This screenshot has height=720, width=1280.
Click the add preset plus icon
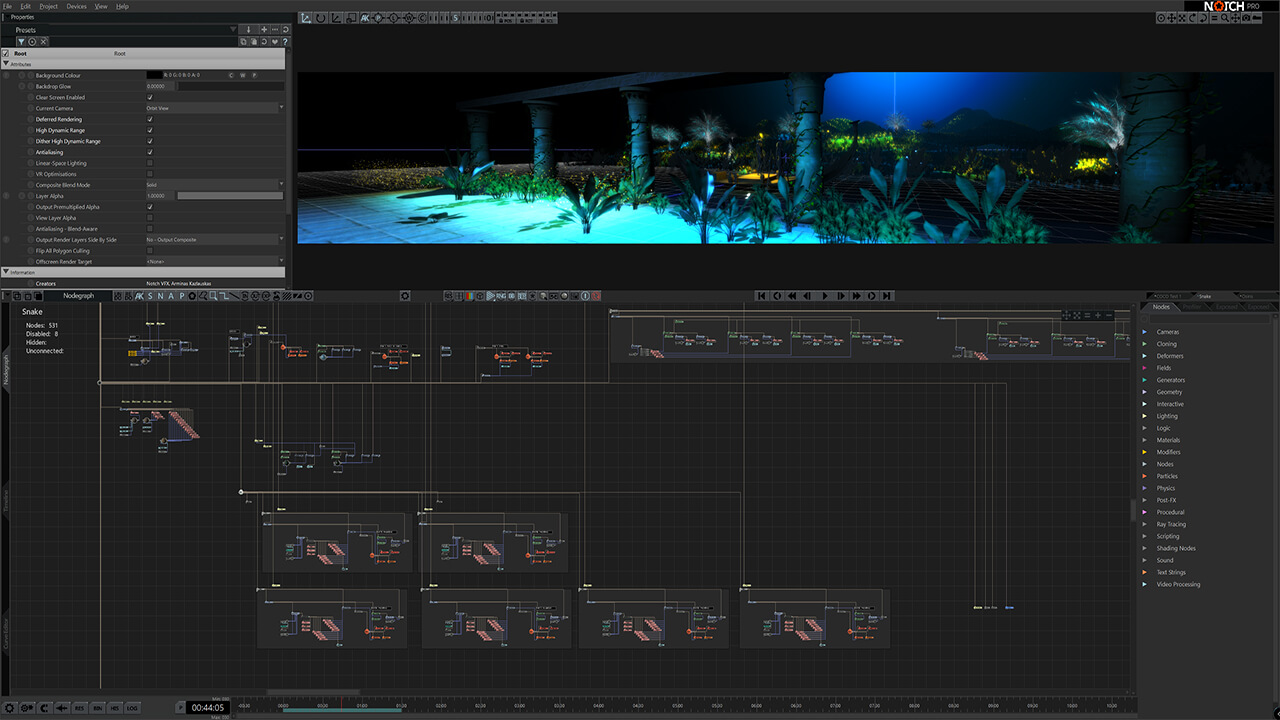264,29
